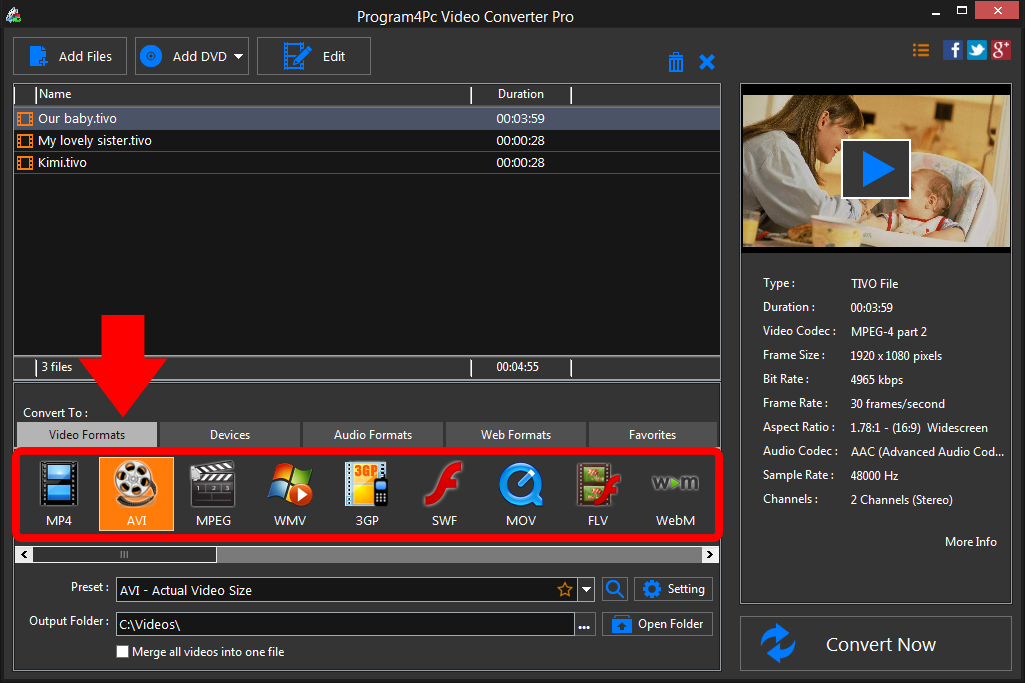The width and height of the screenshot is (1025, 683).
Task: Open the Preset dropdown arrow
Action: click(x=586, y=590)
